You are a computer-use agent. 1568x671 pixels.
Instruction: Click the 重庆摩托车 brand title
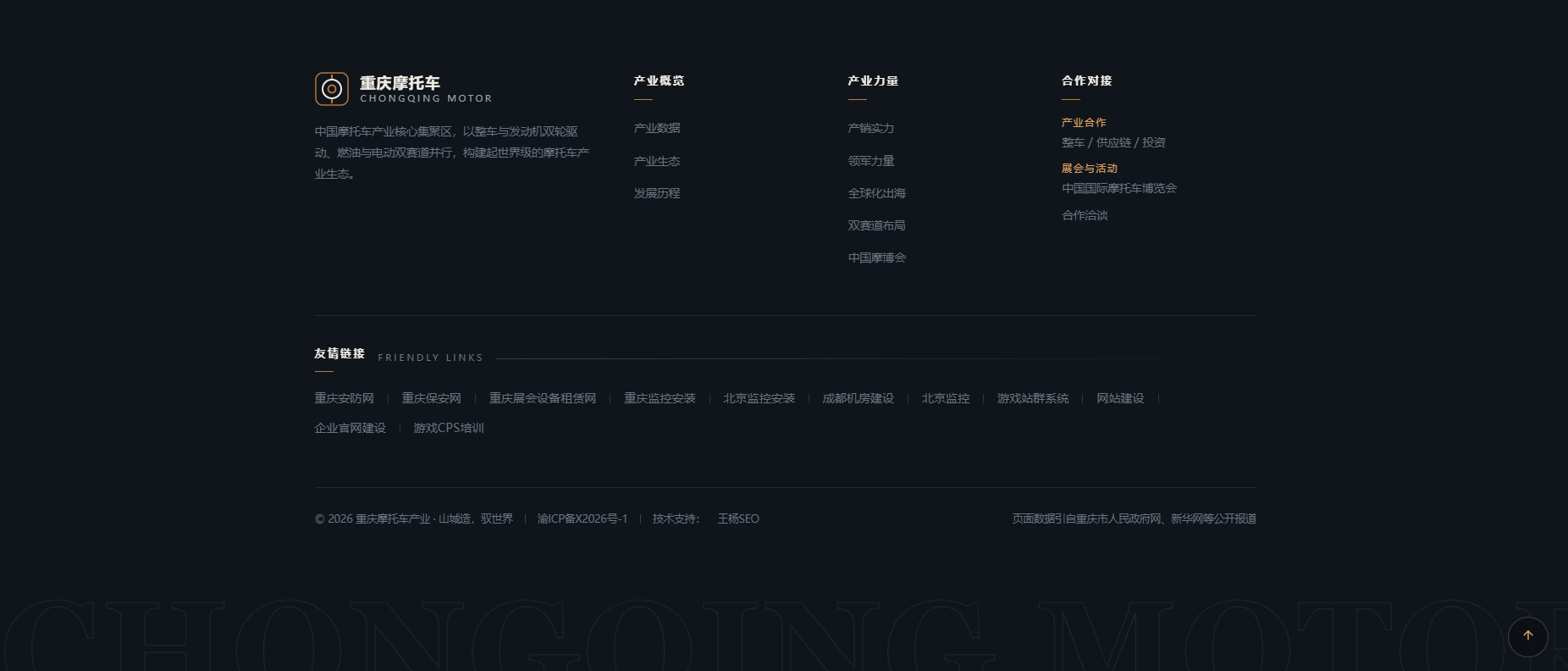tap(400, 82)
